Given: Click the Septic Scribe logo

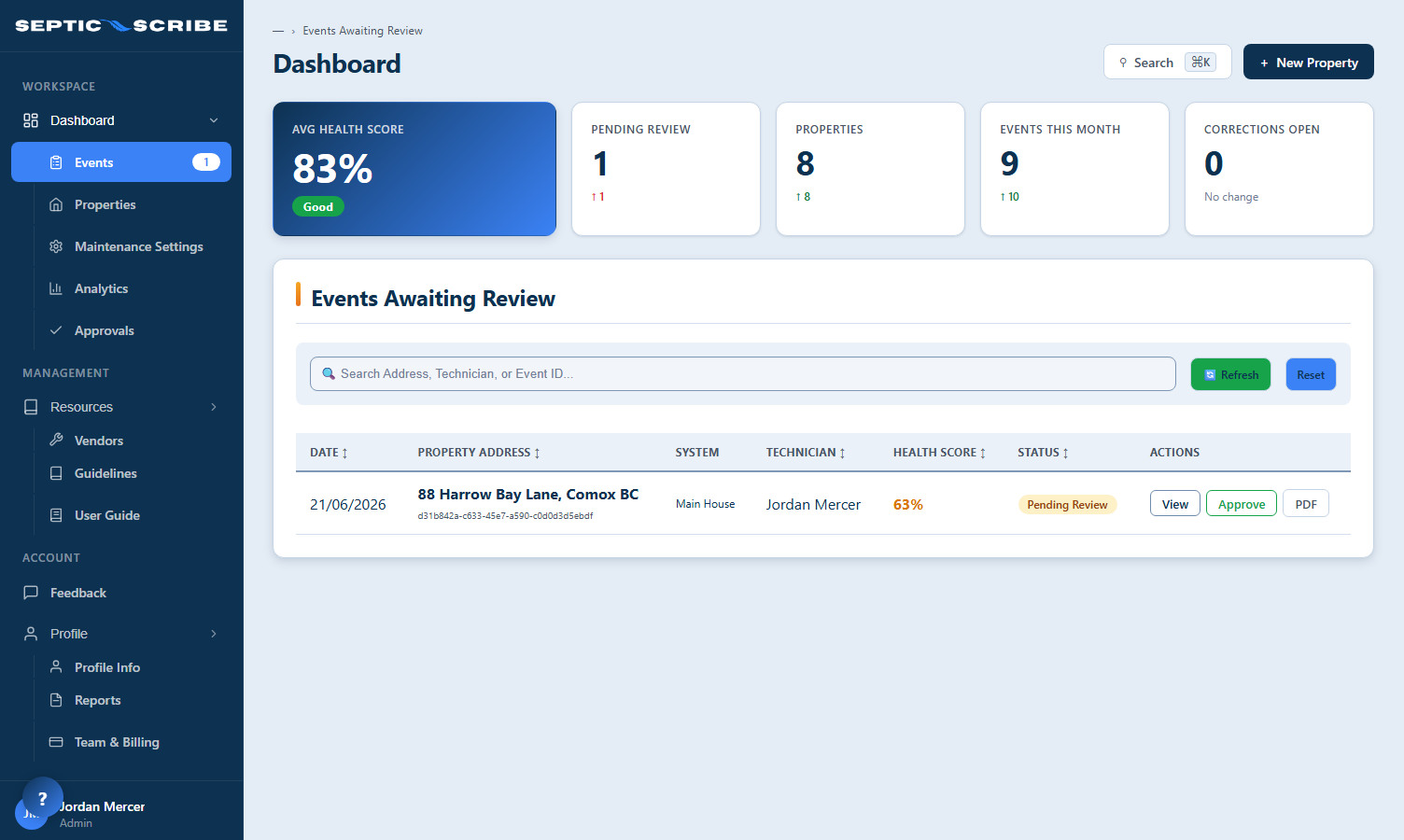Looking at the screenshot, I should (x=121, y=25).
